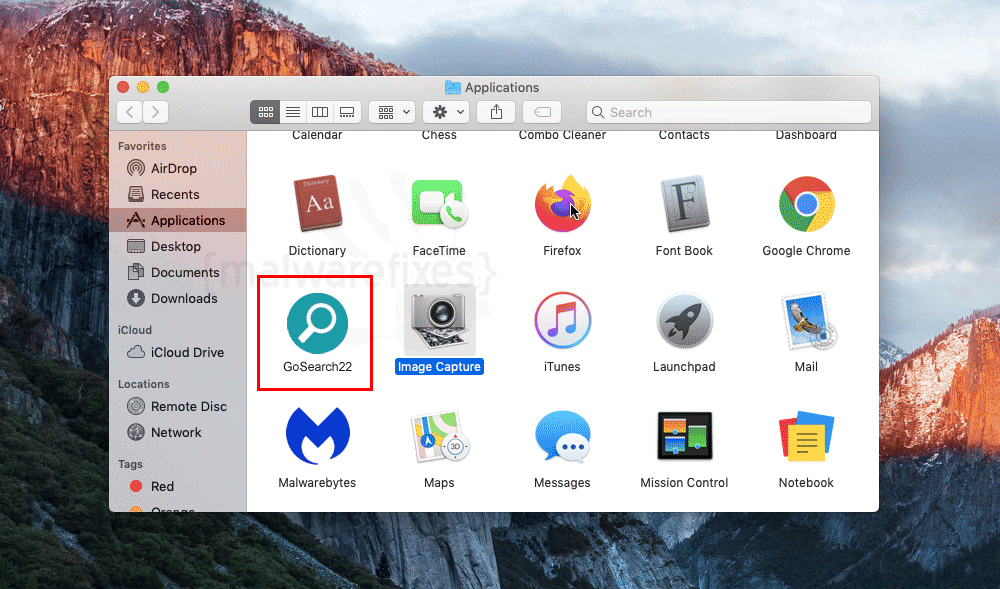Open the Messages app icon
1000x589 pixels.
coord(562,436)
